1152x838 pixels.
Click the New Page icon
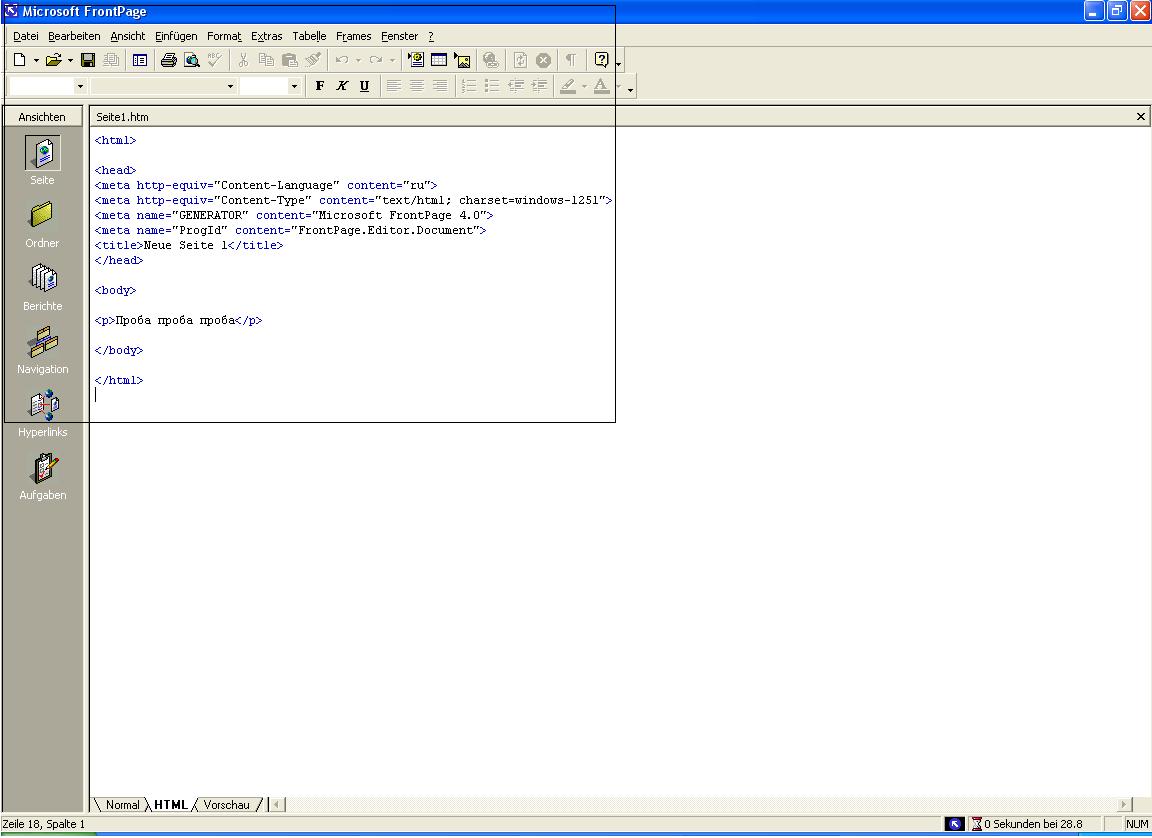(x=20, y=60)
